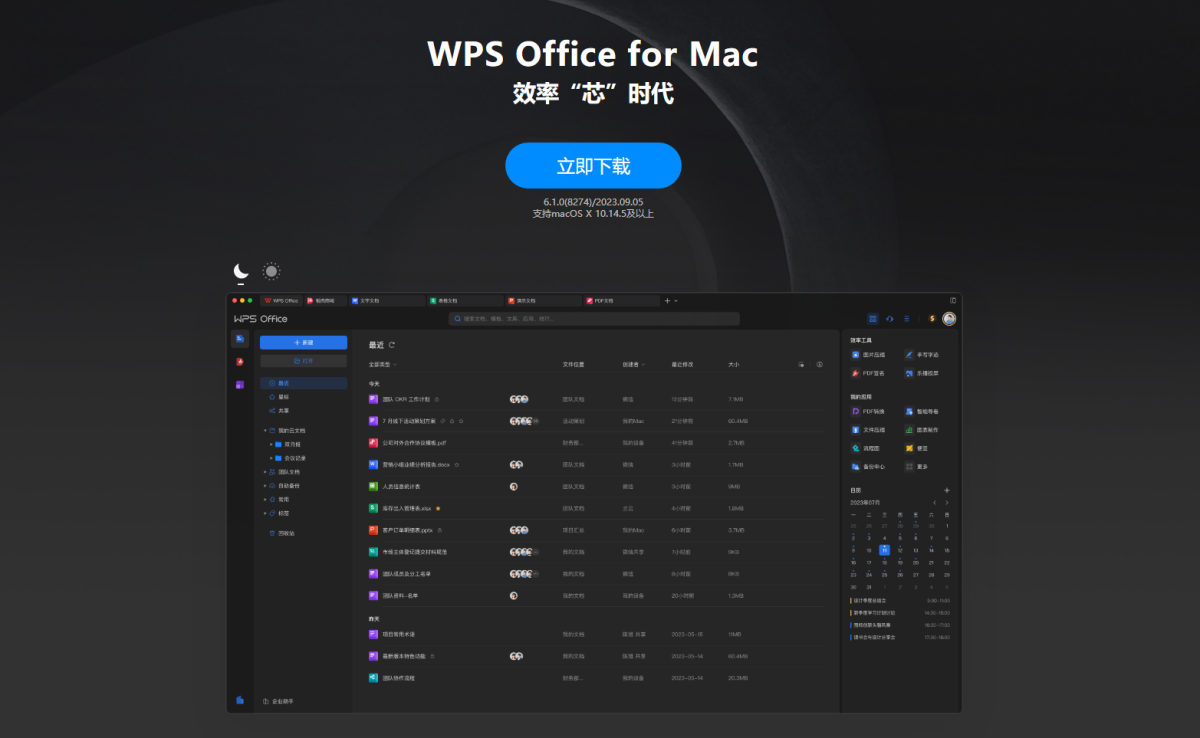Enable light mode with the sun toggle

coord(270,270)
